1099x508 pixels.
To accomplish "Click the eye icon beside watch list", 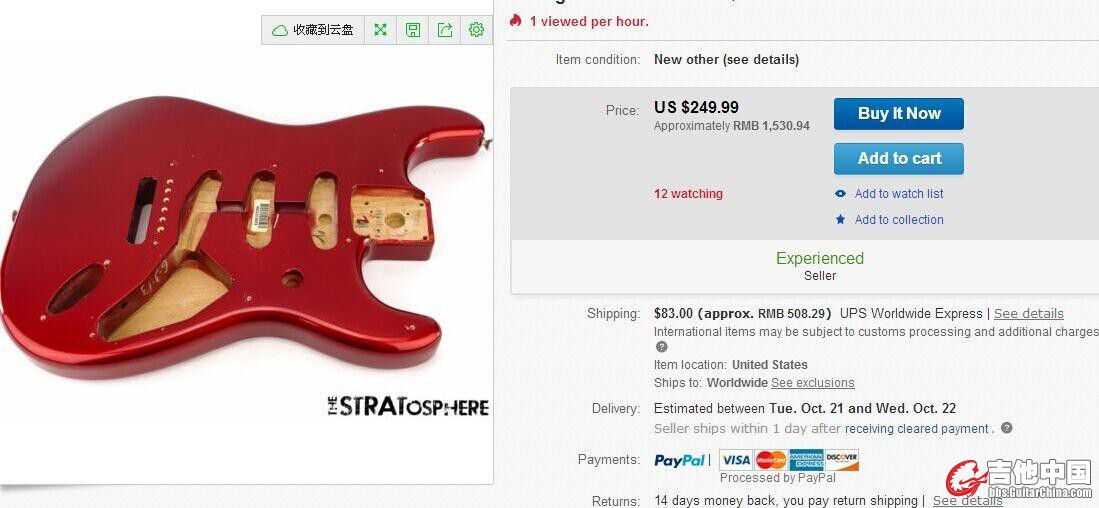I will pyautogui.click(x=840, y=194).
